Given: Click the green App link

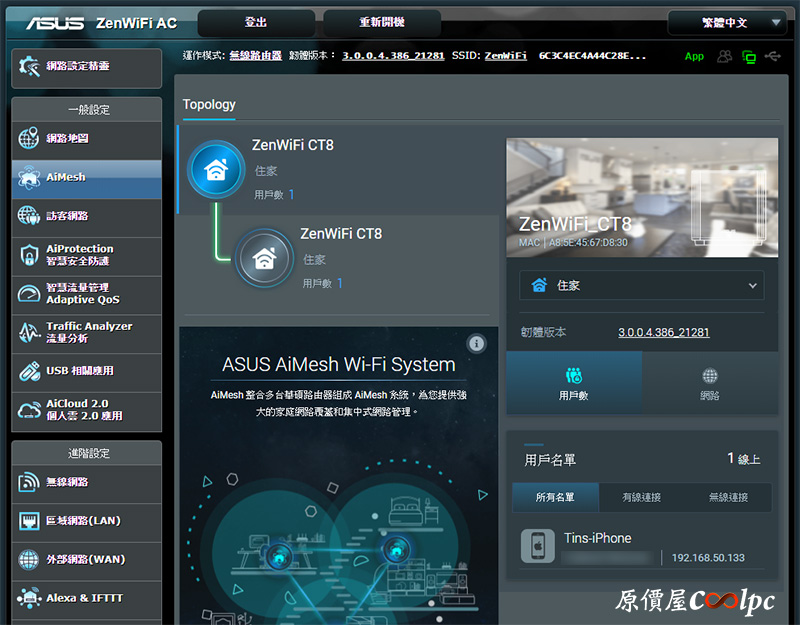Looking at the screenshot, I should [694, 56].
